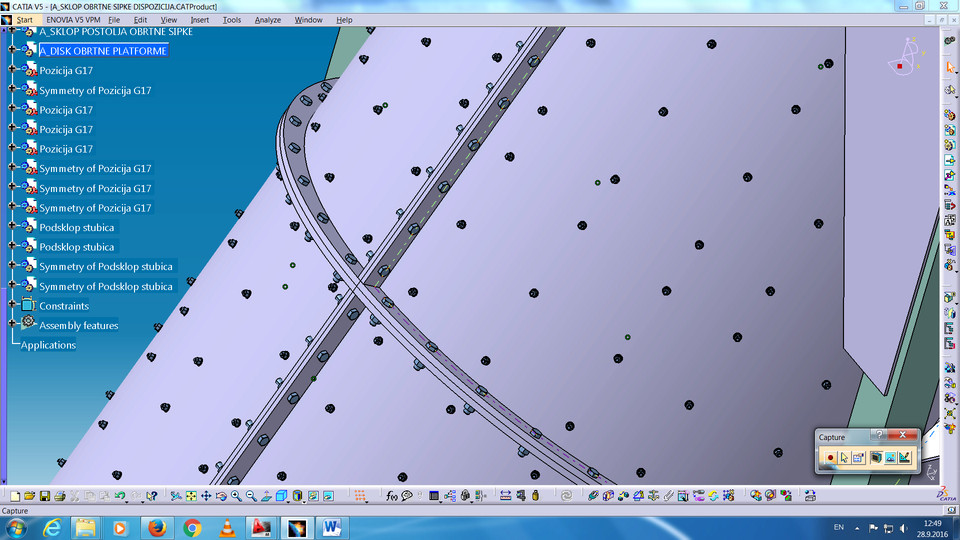960x540 pixels.
Task: Toggle Screen mode in Capture dialog
Action: click(x=876, y=457)
